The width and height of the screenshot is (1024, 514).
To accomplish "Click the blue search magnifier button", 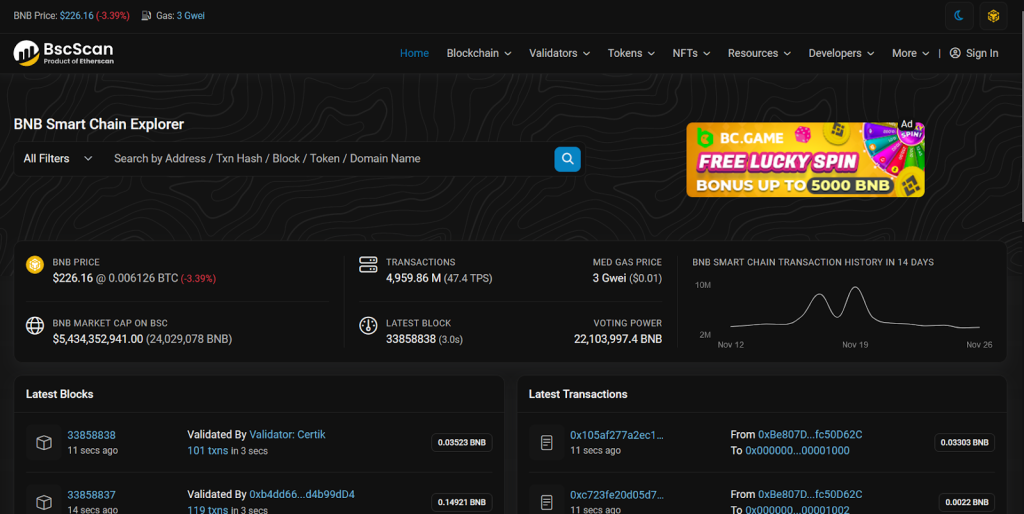I will 567,158.
